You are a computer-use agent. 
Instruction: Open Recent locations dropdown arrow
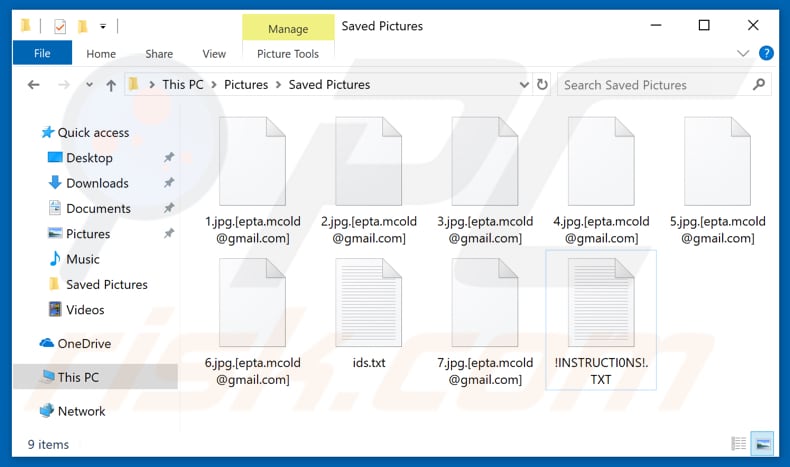[x=88, y=85]
